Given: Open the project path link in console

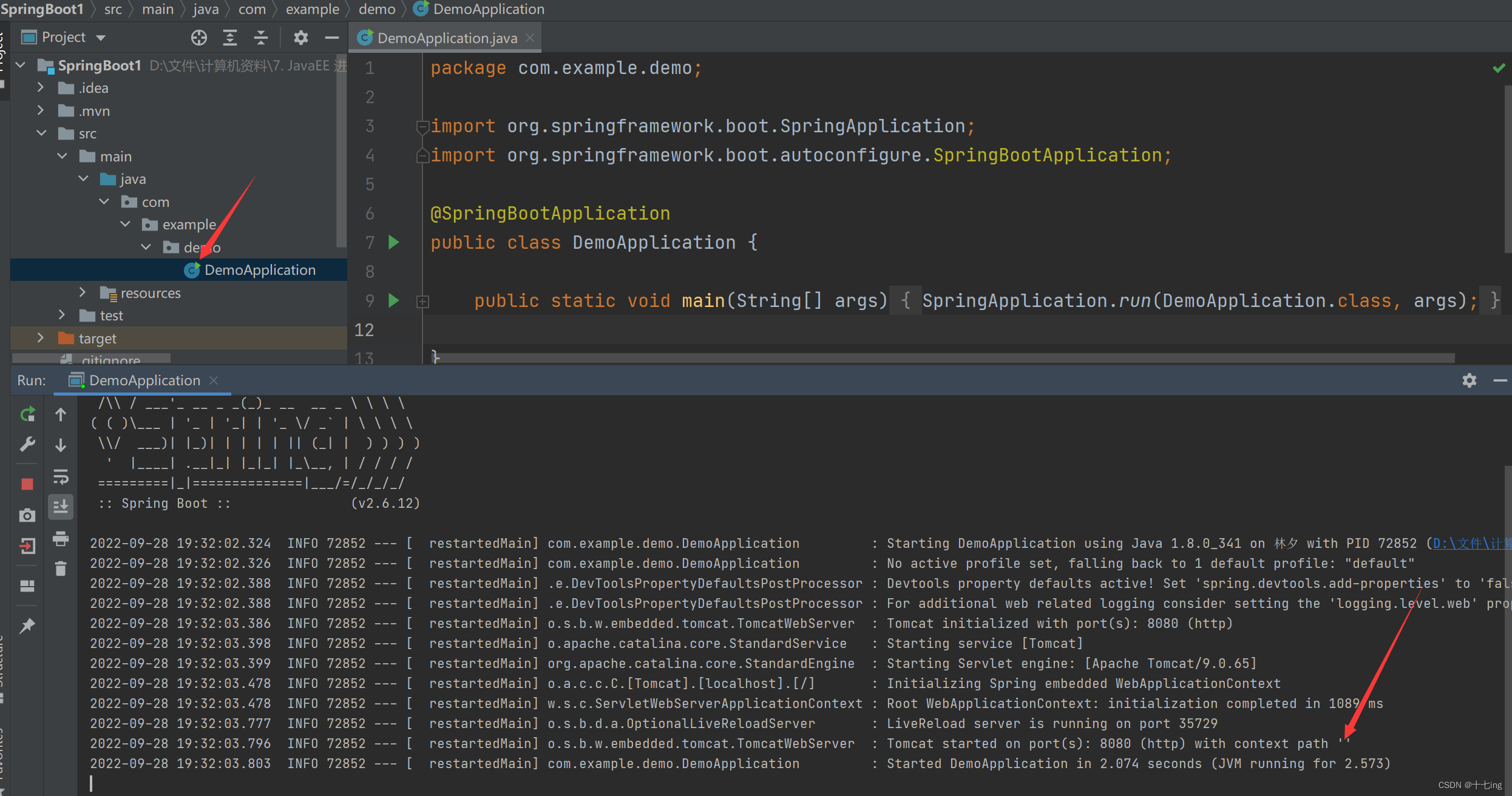Looking at the screenshot, I should pyautogui.click(x=1472, y=543).
